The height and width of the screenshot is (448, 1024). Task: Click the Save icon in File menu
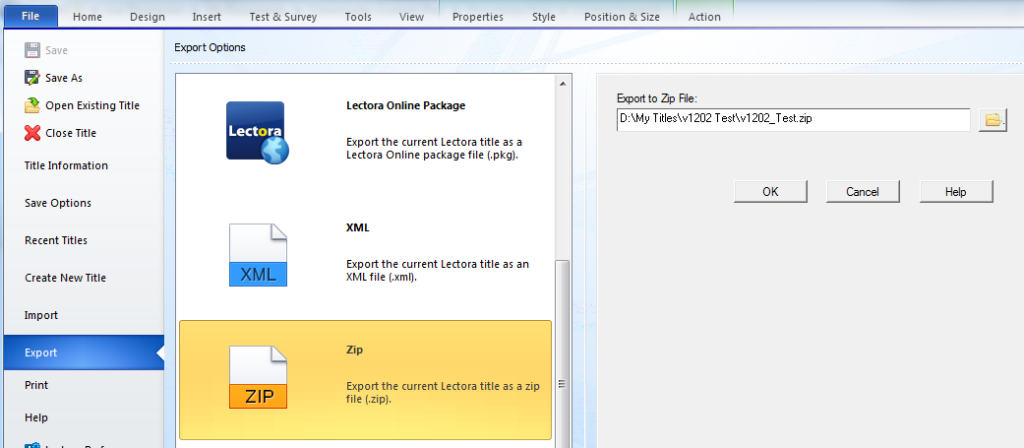point(32,50)
